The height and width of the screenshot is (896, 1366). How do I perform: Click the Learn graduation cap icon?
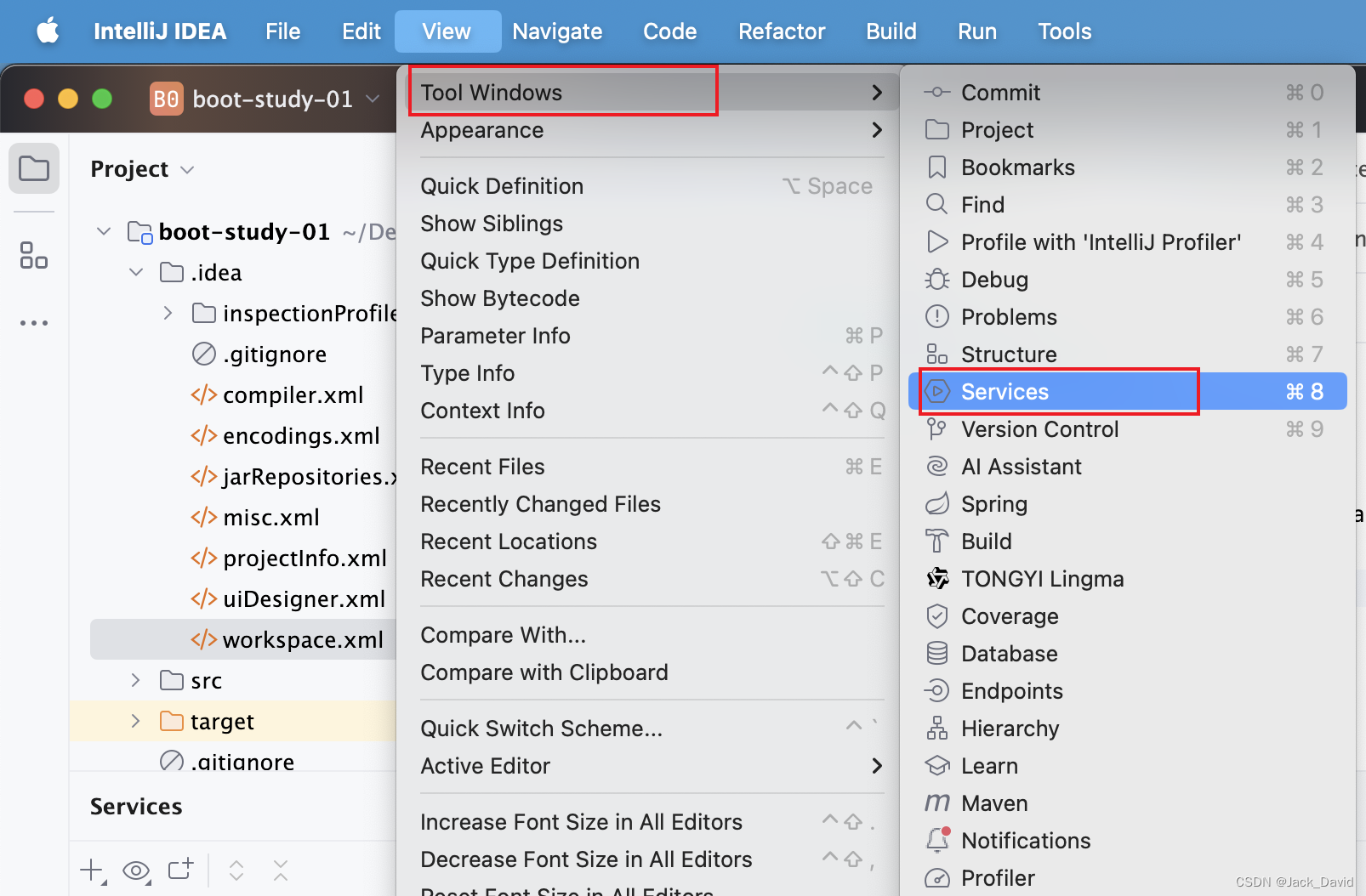click(936, 766)
